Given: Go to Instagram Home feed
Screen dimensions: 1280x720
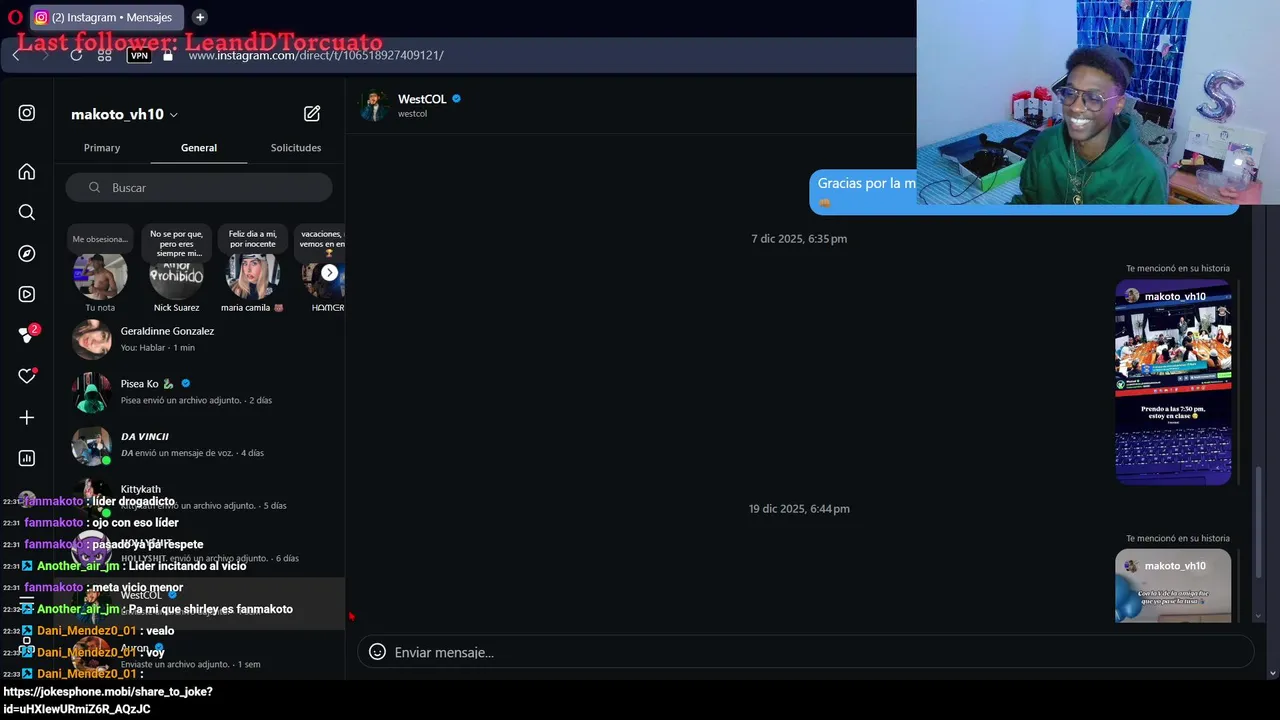Looking at the screenshot, I should point(27,172).
